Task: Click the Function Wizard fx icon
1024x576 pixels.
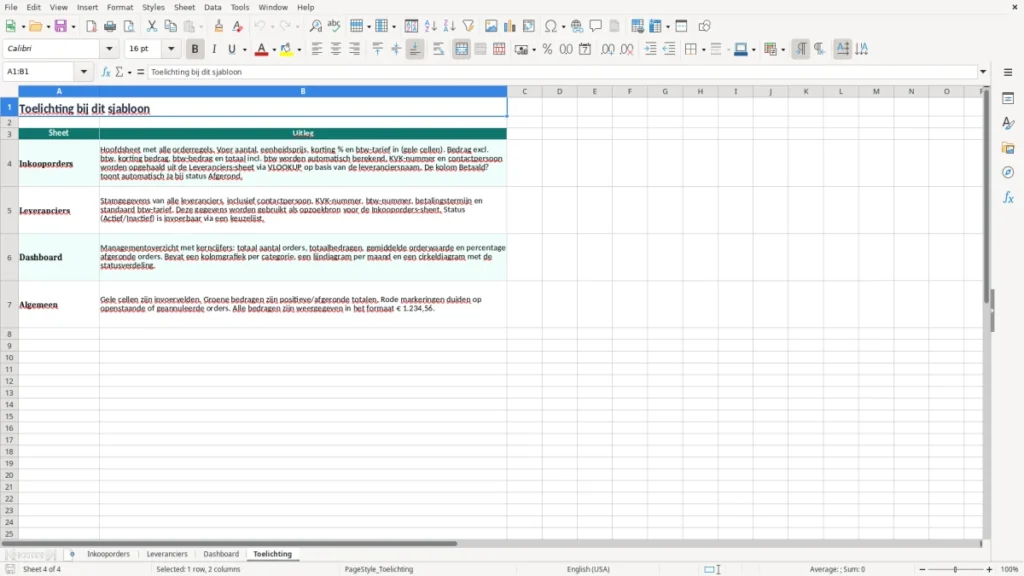Action: point(106,72)
